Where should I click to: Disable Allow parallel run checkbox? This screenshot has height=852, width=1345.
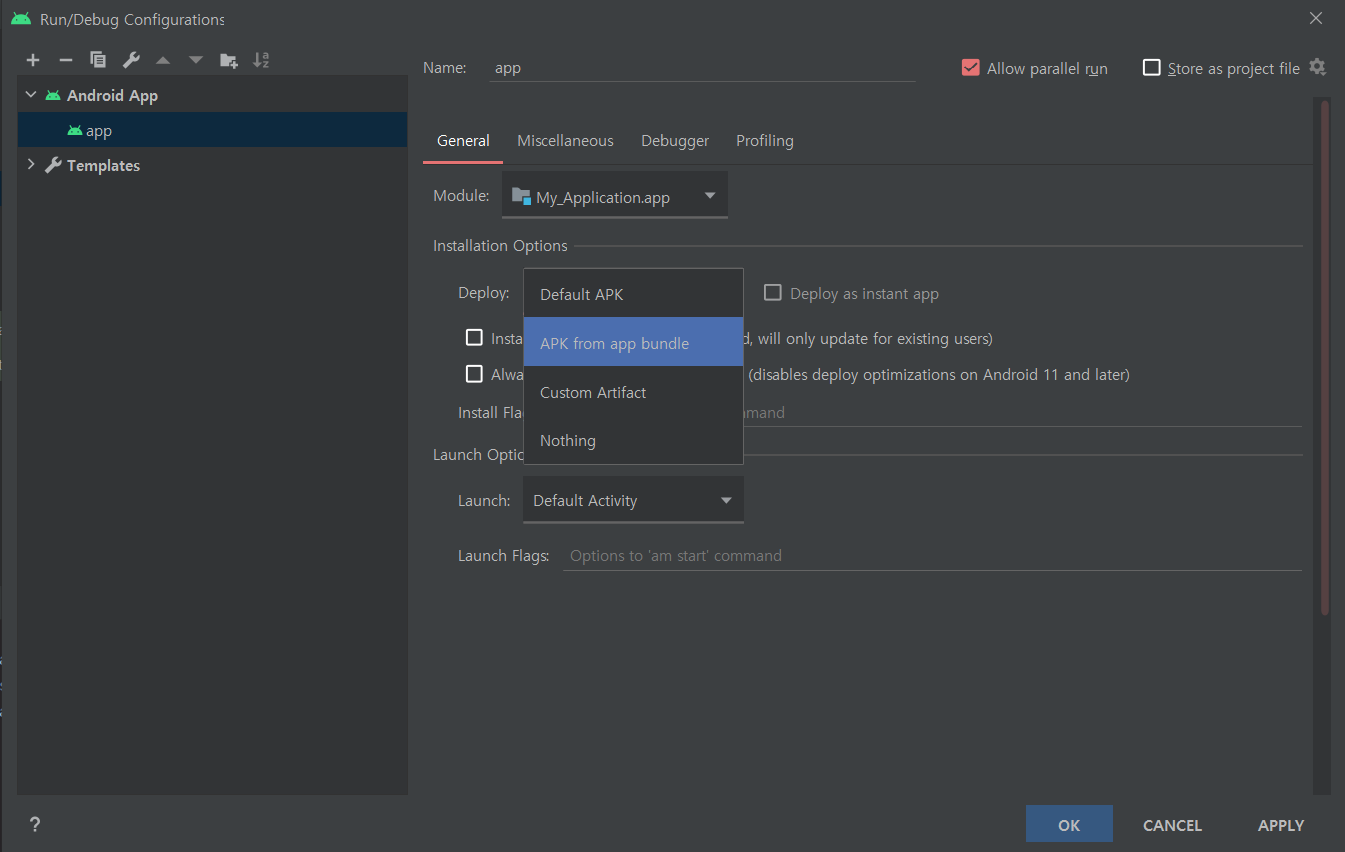click(x=970, y=68)
